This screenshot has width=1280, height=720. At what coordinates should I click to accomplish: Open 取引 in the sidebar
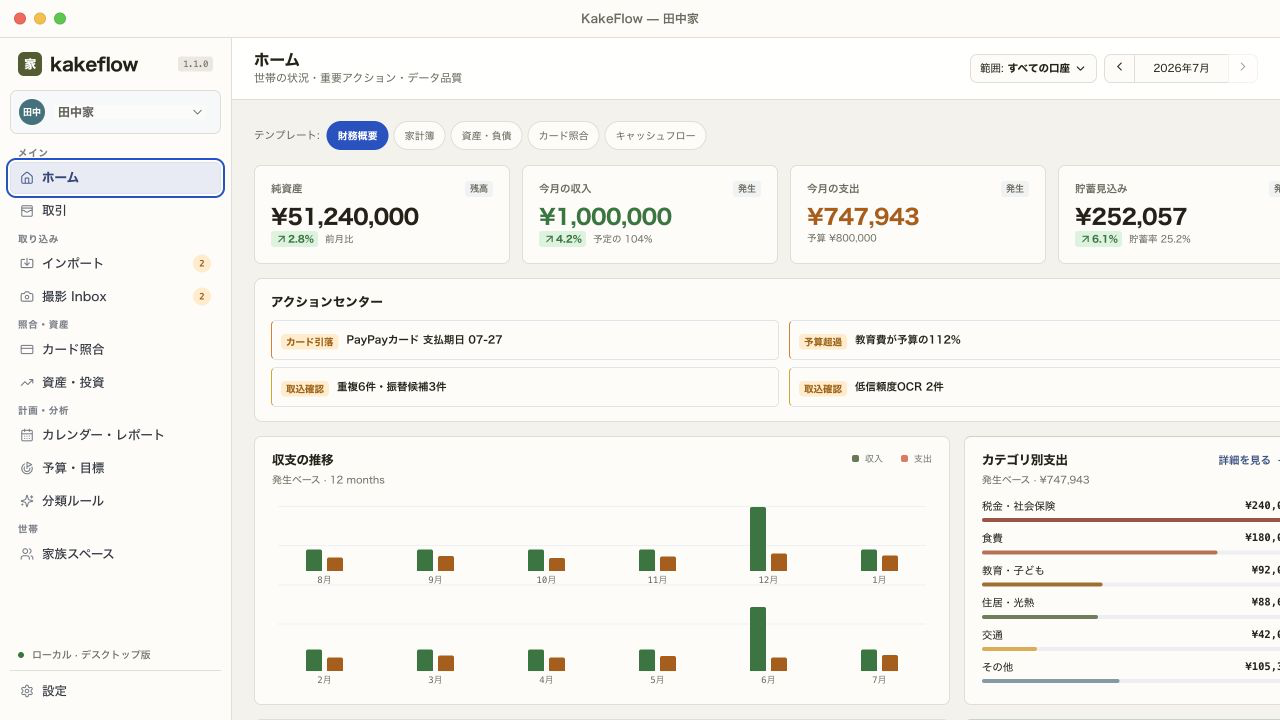point(115,211)
